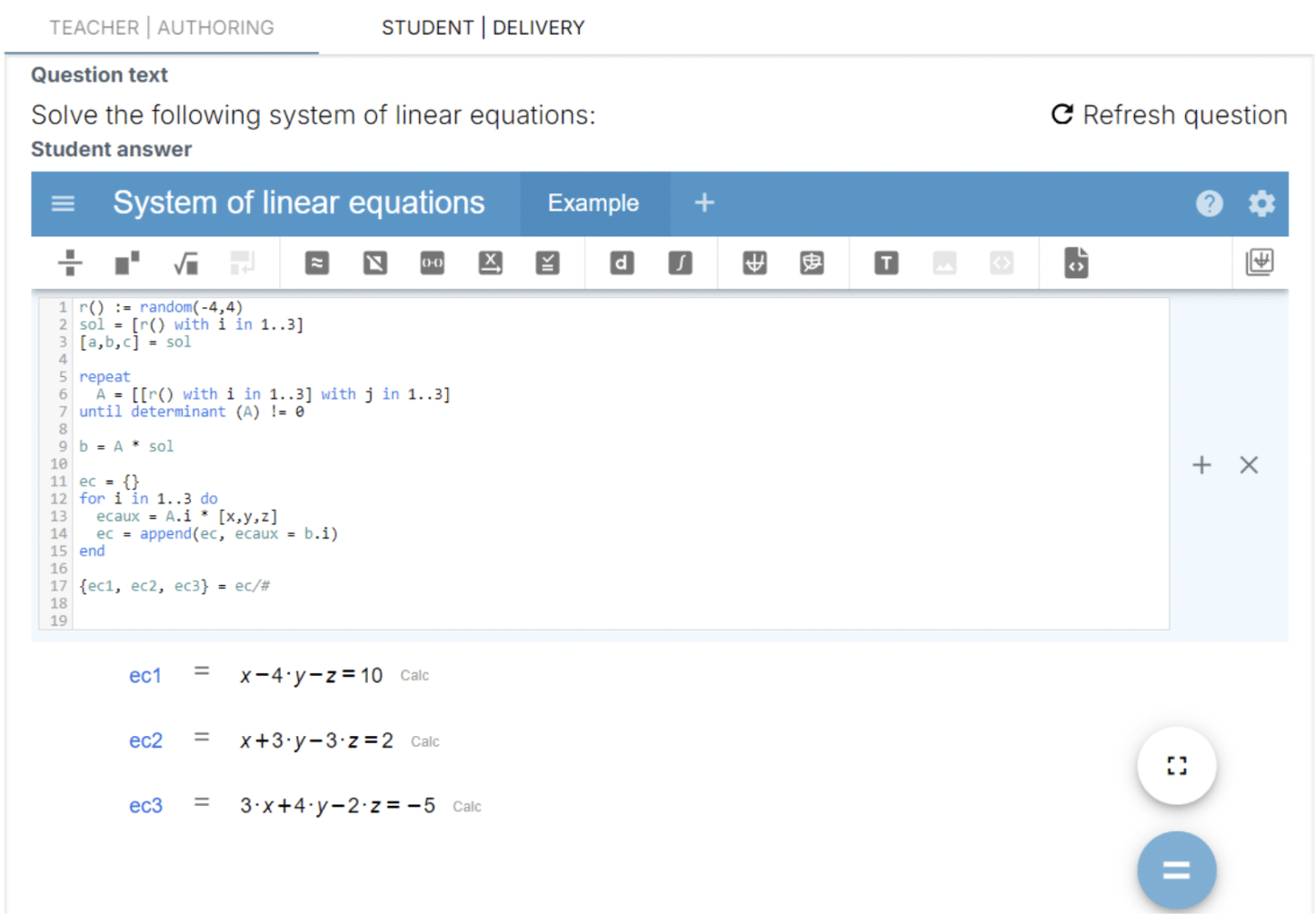Select the Example sheet tab
The image size is (1316, 914).
594,204
